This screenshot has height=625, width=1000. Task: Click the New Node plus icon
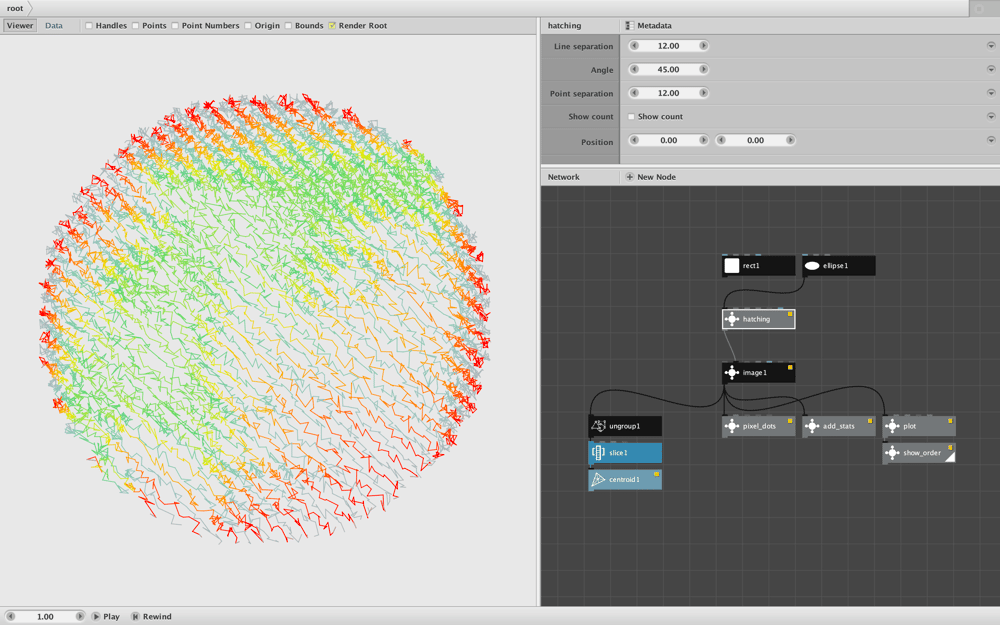[629, 177]
